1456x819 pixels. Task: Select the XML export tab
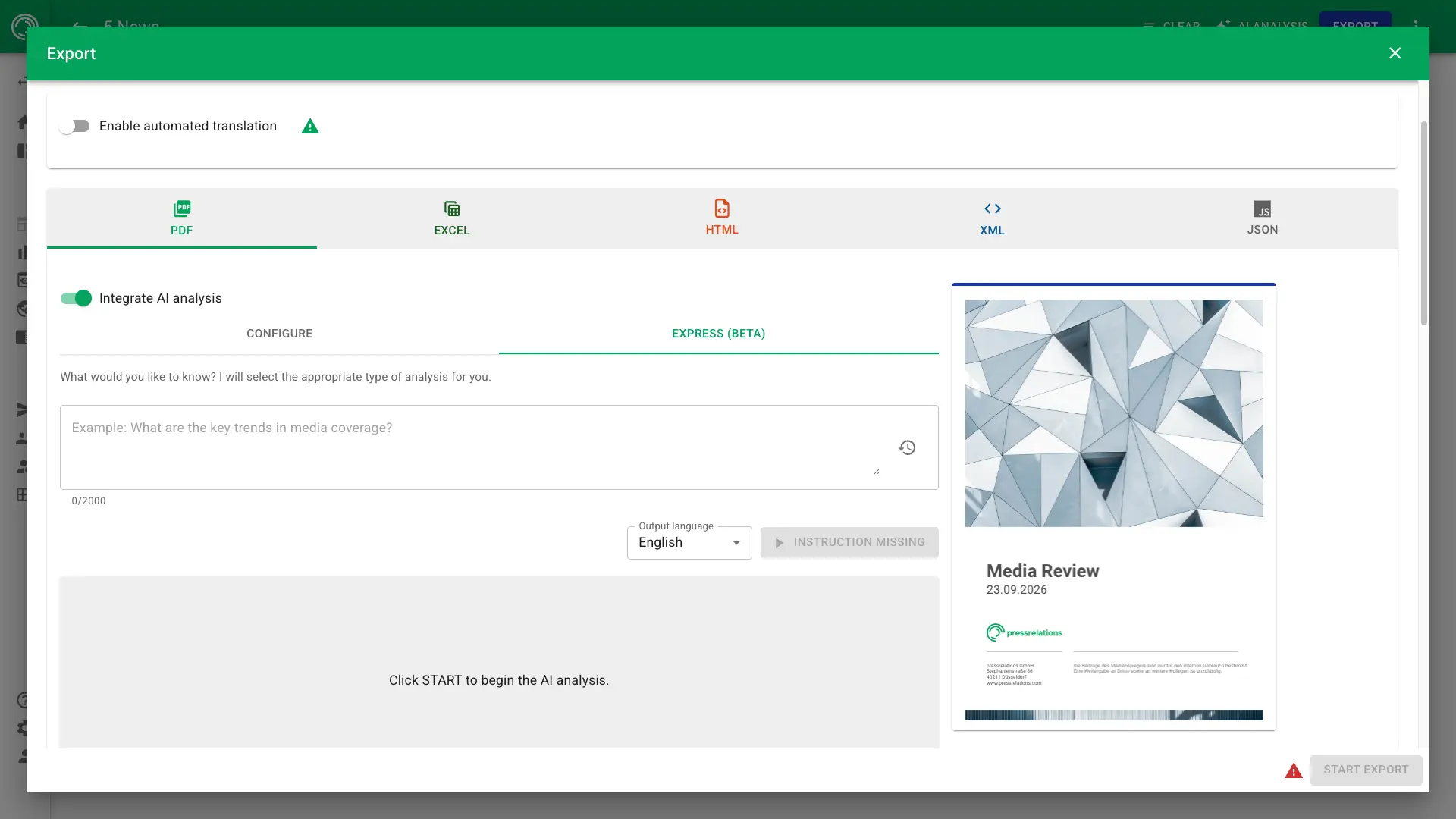click(992, 218)
